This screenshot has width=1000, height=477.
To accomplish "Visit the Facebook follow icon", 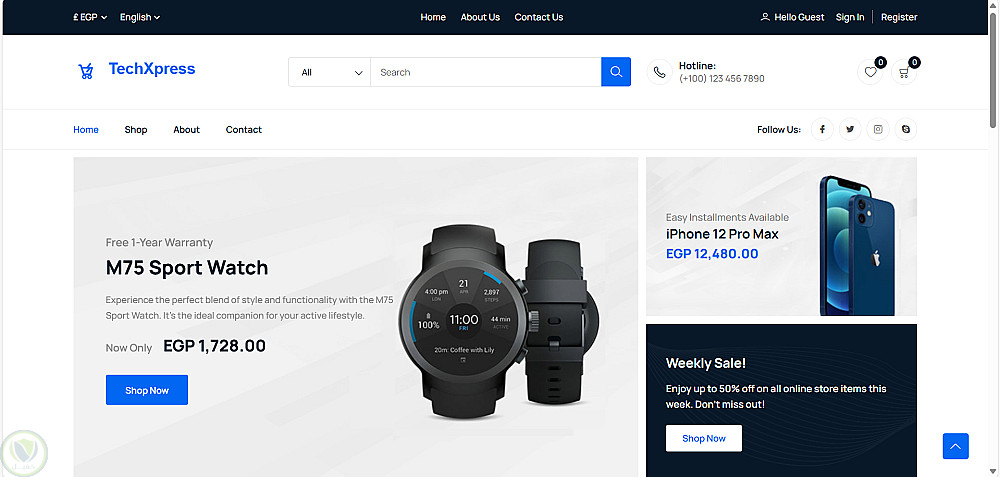I will point(822,129).
